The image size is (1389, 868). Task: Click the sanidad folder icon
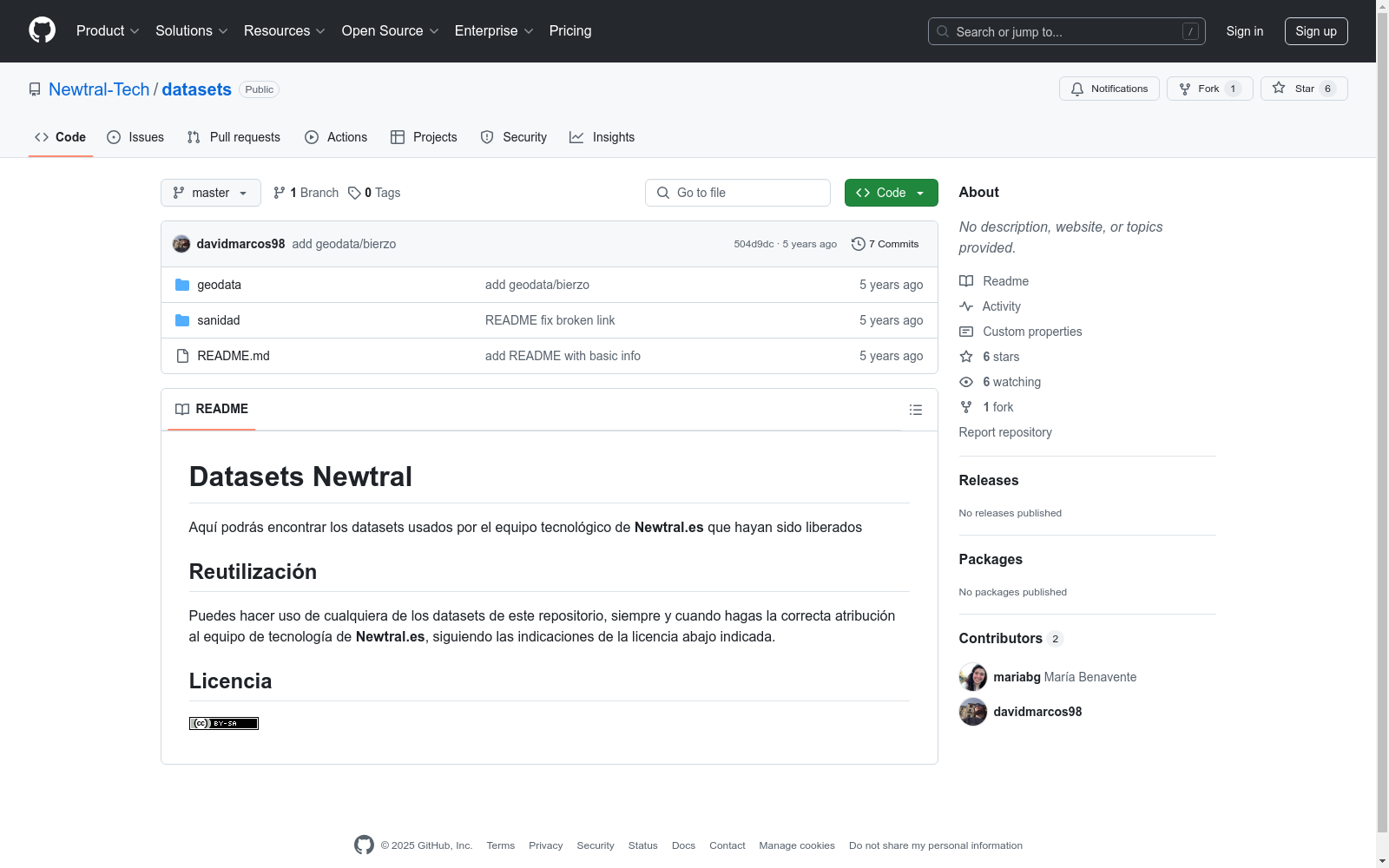[182, 320]
